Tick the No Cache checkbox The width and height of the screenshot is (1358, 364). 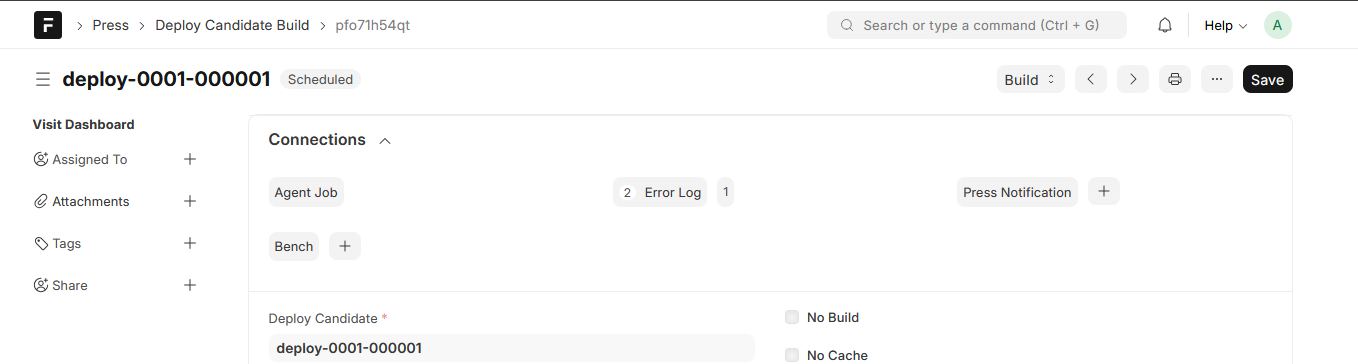tap(792, 355)
